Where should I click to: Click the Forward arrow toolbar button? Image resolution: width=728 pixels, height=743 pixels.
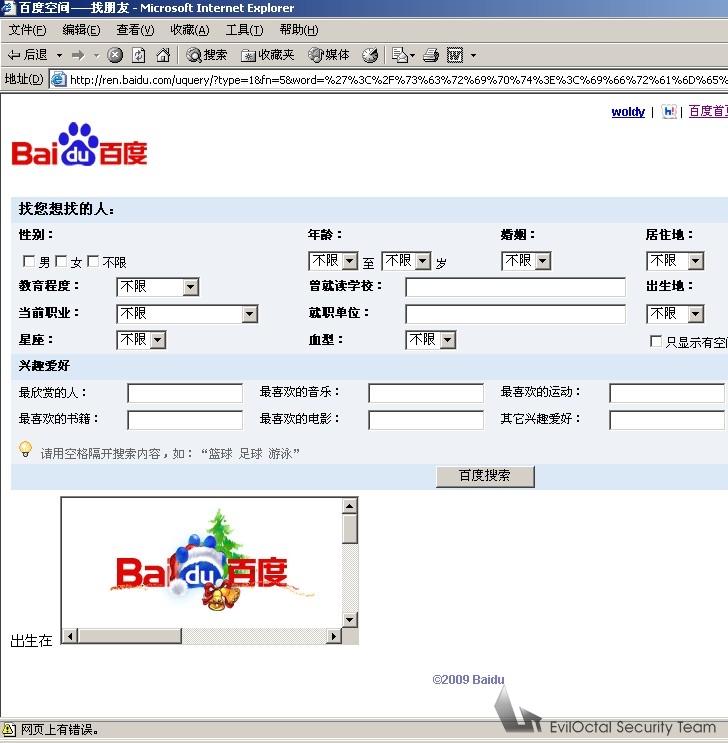[x=78, y=55]
